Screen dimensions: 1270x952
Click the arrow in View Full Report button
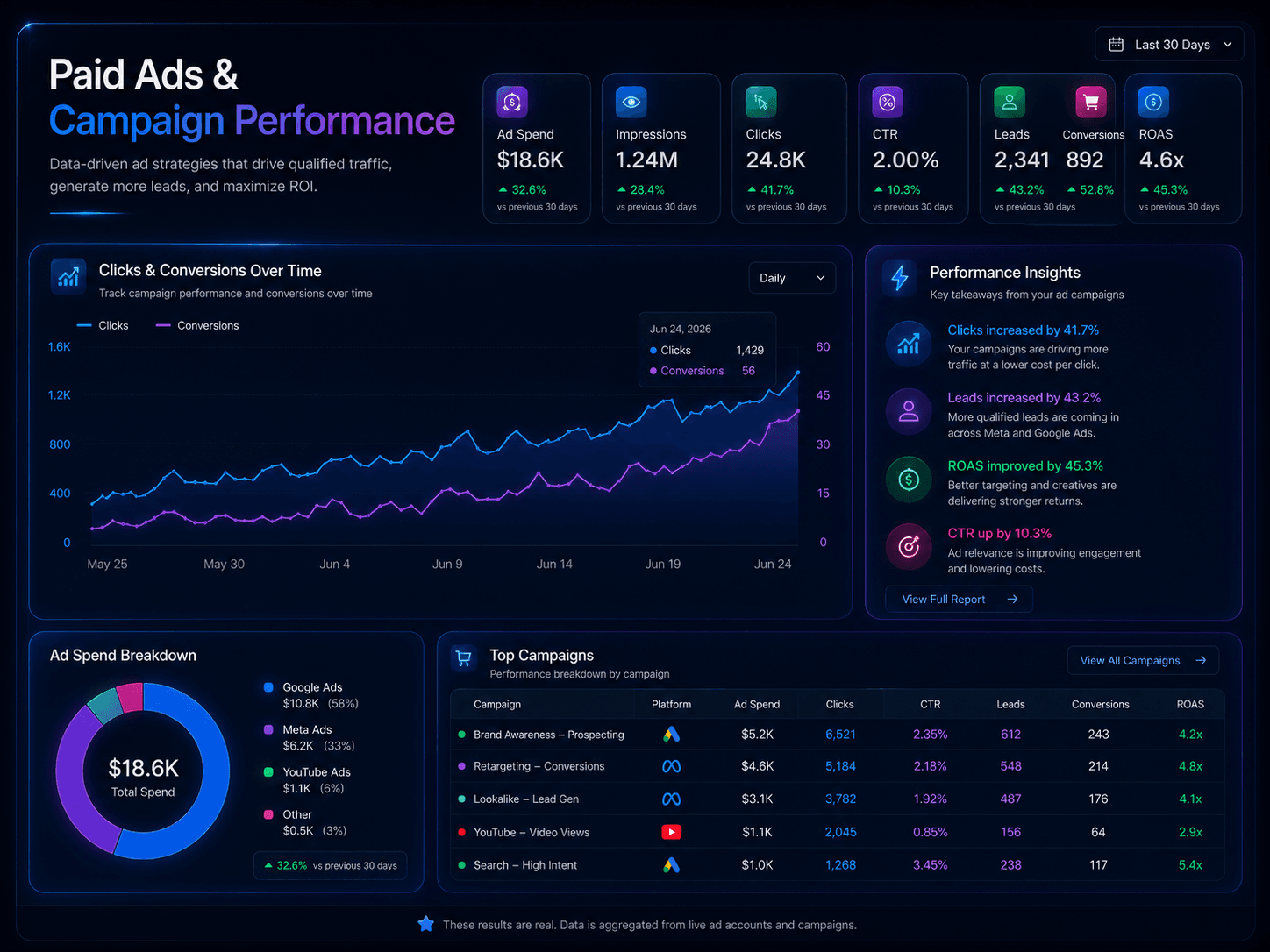(1012, 600)
